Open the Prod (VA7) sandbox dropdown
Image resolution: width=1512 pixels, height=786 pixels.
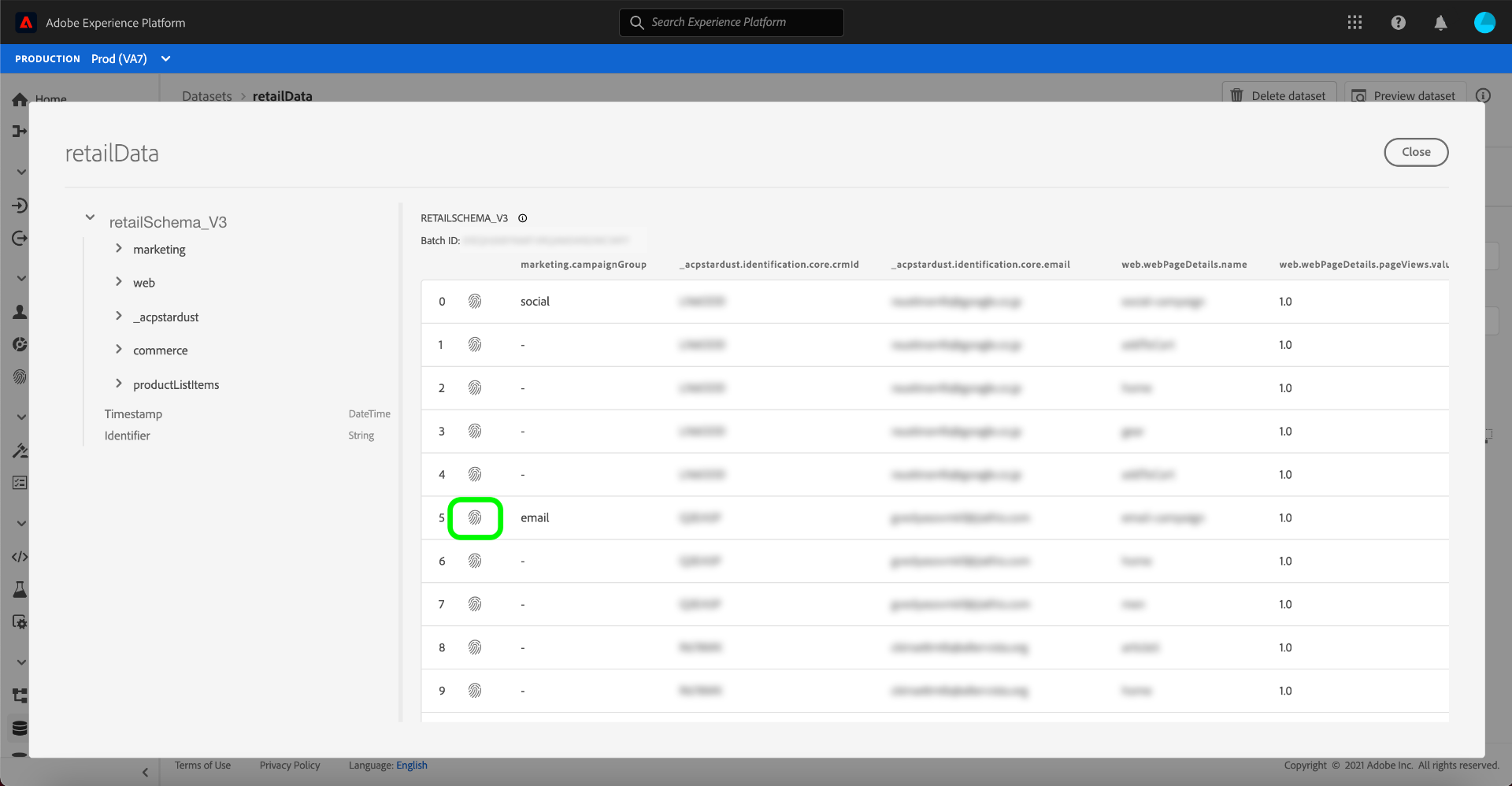(131, 59)
